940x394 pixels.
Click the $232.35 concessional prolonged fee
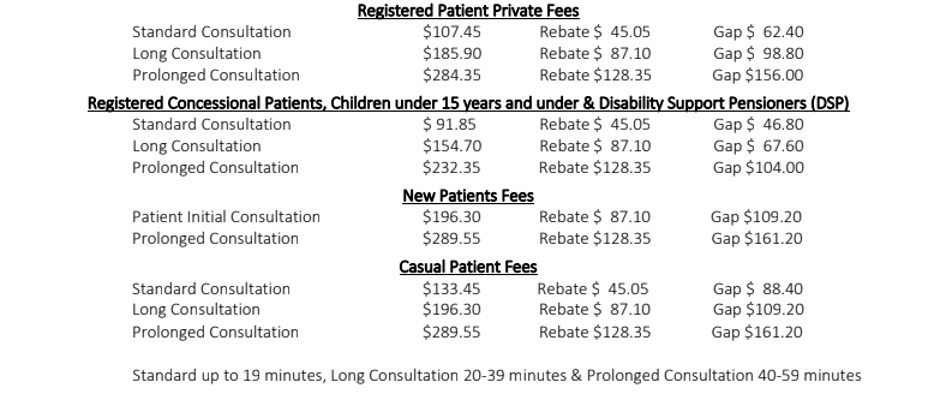(451, 167)
